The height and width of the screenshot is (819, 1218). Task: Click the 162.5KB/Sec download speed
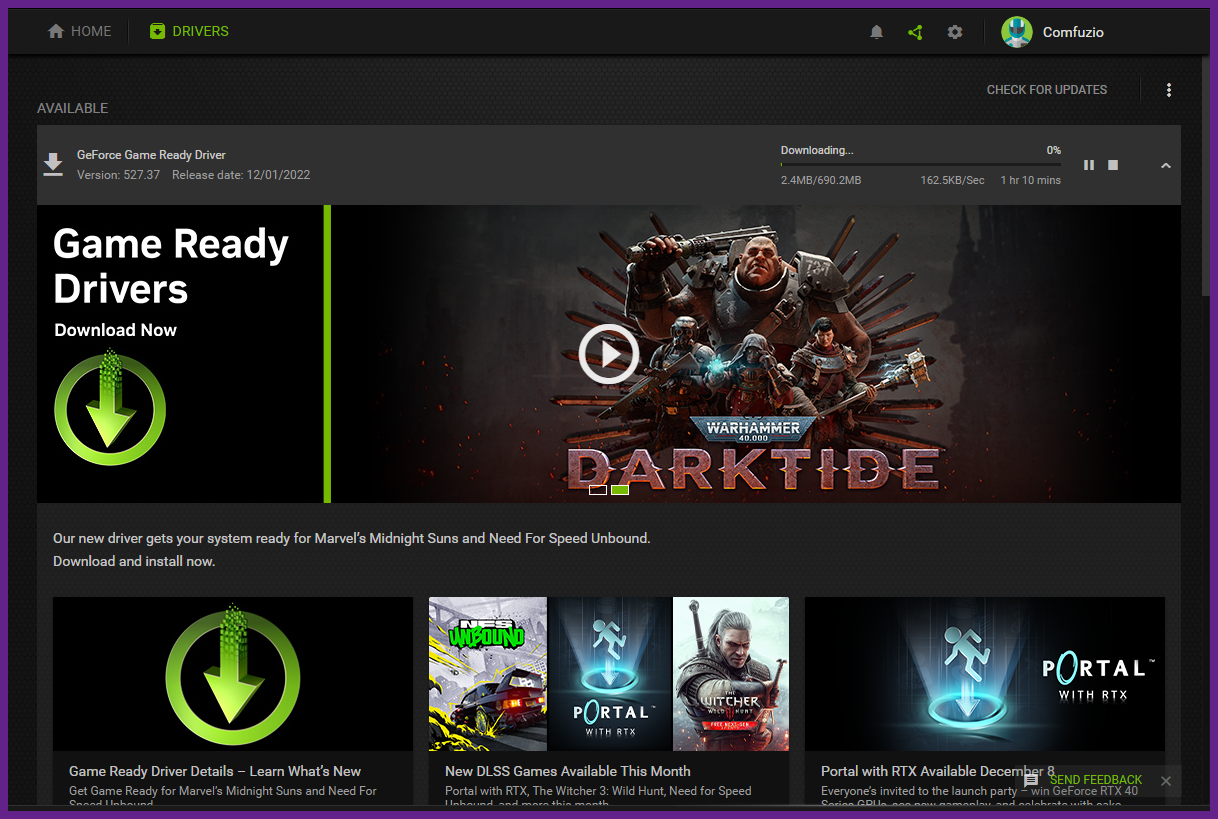click(x=952, y=180)
